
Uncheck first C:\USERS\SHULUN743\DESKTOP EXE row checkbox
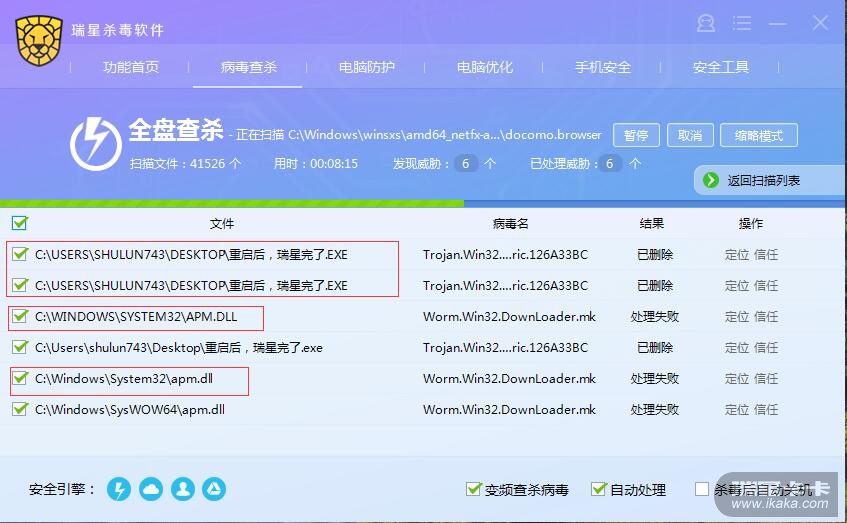point(20,254)
